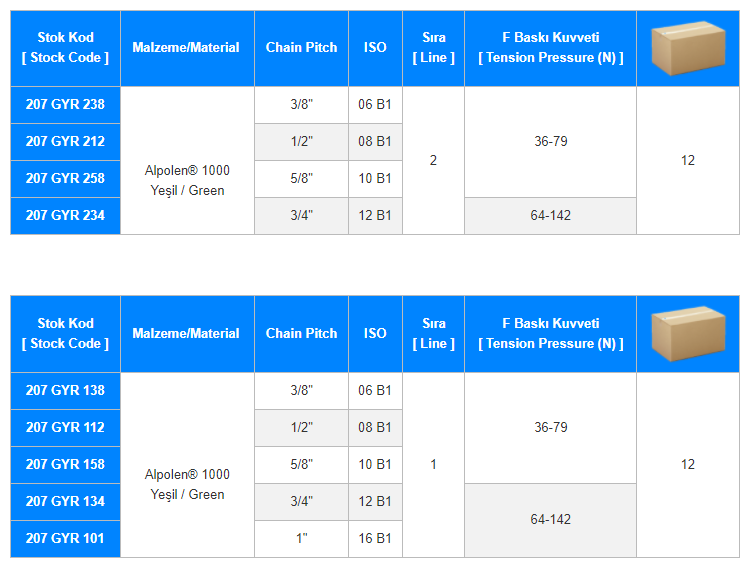Screen dimensions: 750x566
Task: Open stock code 207 GYR 238
Action: click(65, 105)
